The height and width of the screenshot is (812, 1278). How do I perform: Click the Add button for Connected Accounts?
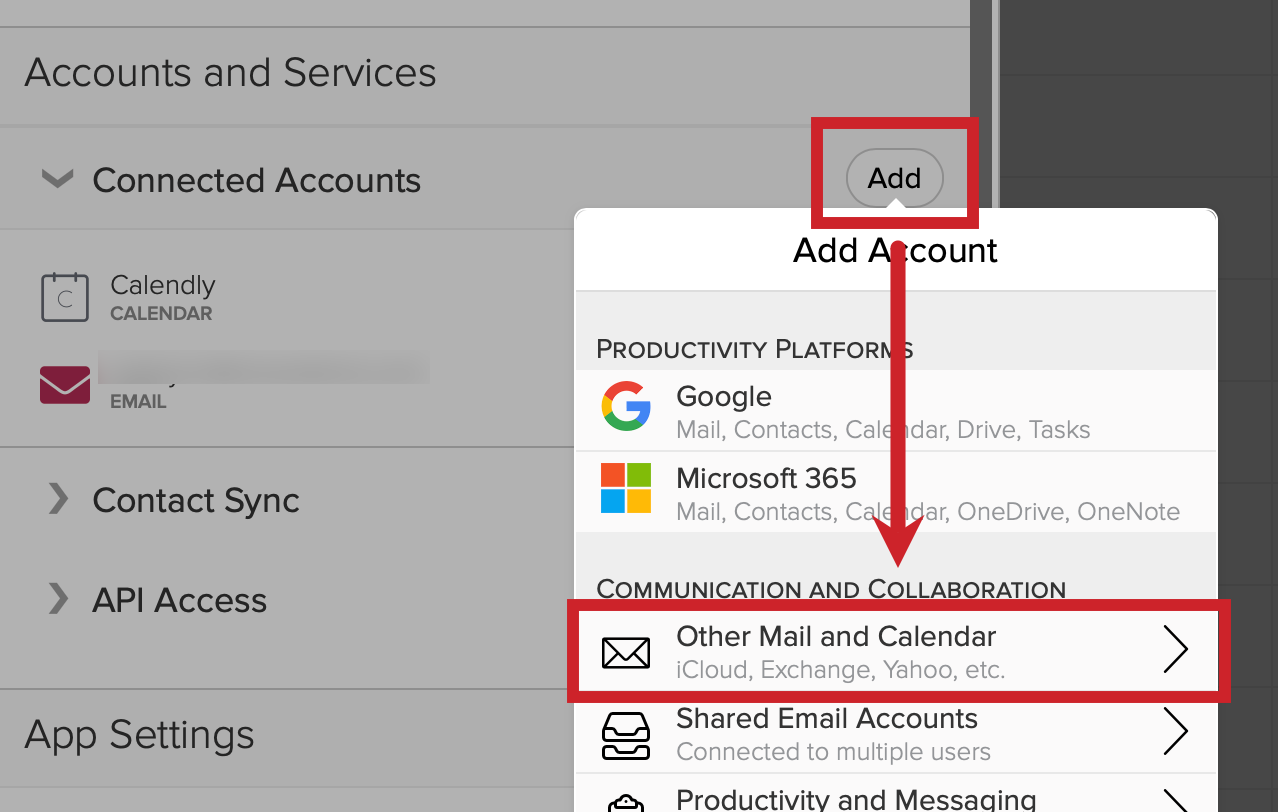pyautogui.click(x=894, y=178)
